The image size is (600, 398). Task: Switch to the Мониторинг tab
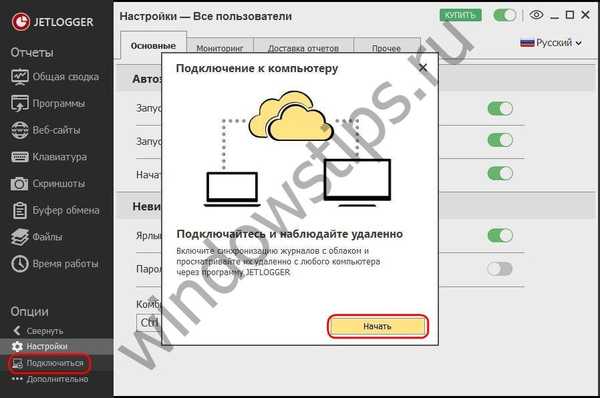[220, 48]
